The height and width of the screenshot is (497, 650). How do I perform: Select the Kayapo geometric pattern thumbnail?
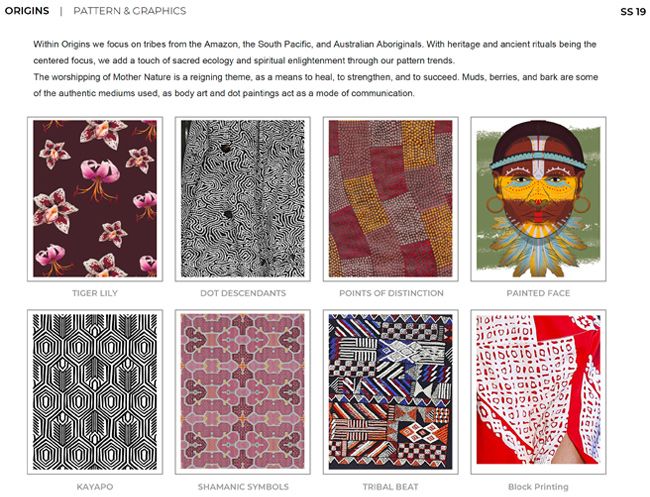click(x=95, y=392)
